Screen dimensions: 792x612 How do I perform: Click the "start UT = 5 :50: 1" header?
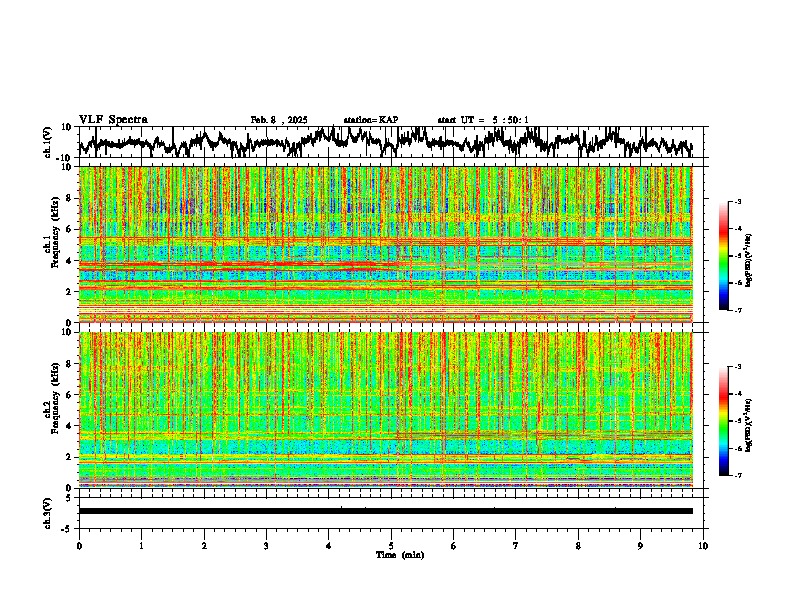(x=483, y=120)
